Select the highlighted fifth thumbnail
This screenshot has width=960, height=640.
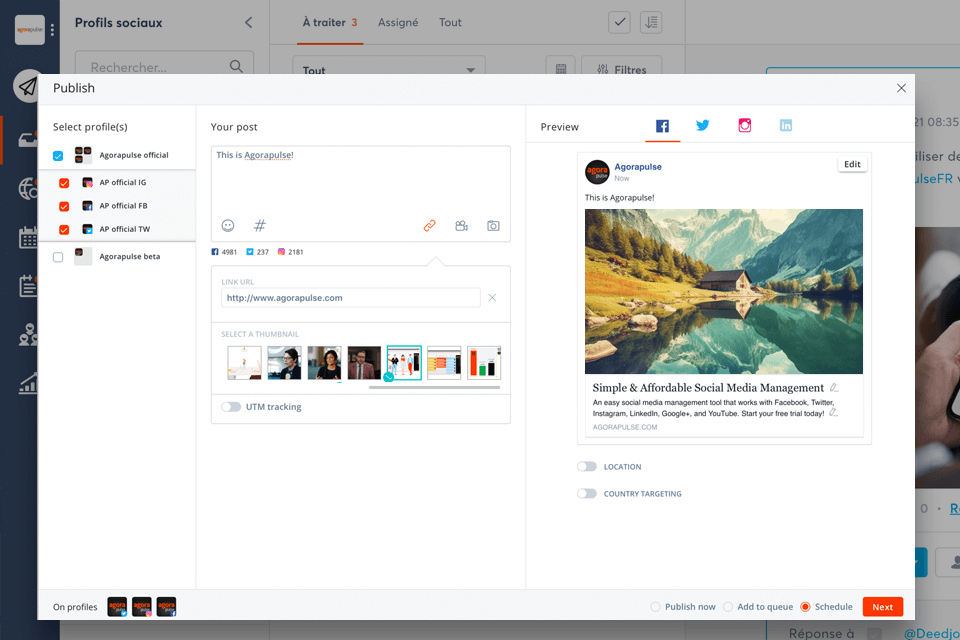404,363
